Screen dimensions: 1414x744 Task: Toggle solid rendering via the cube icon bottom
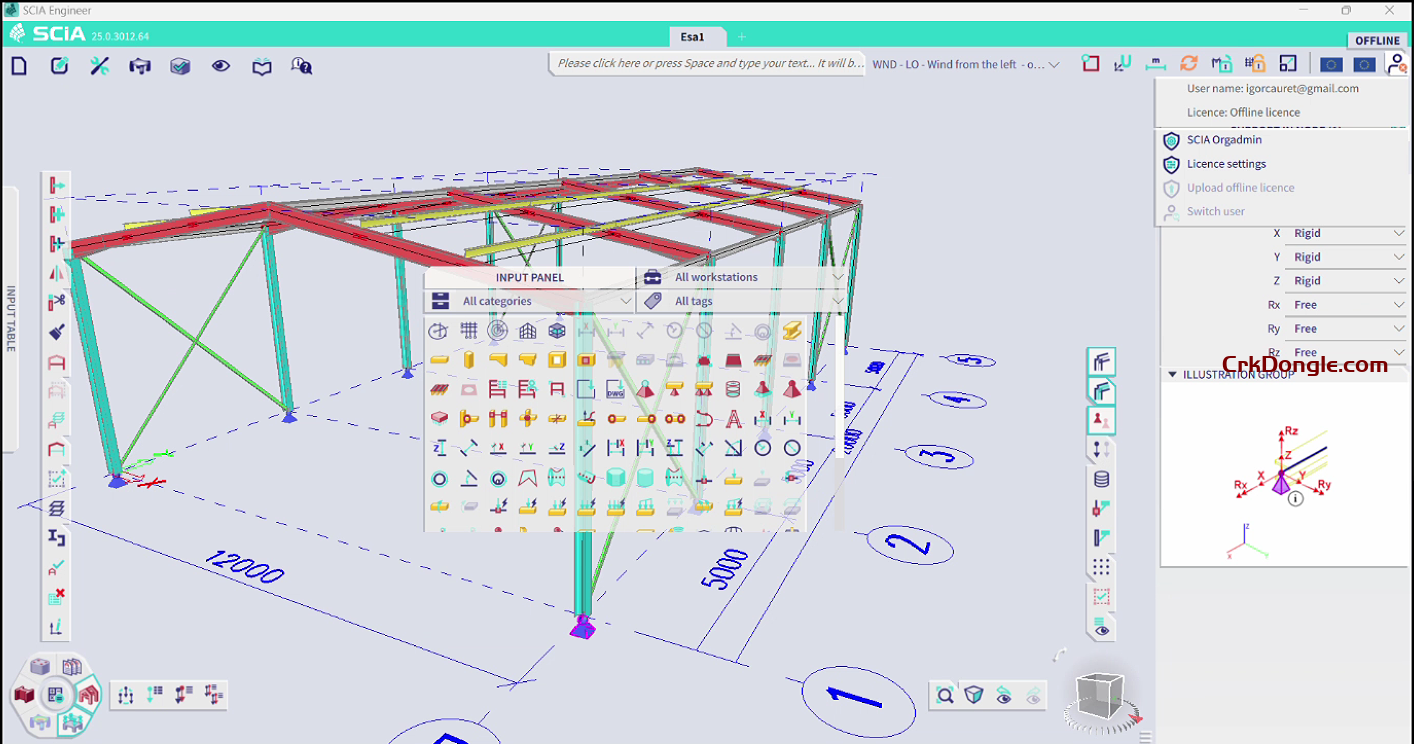974,695
